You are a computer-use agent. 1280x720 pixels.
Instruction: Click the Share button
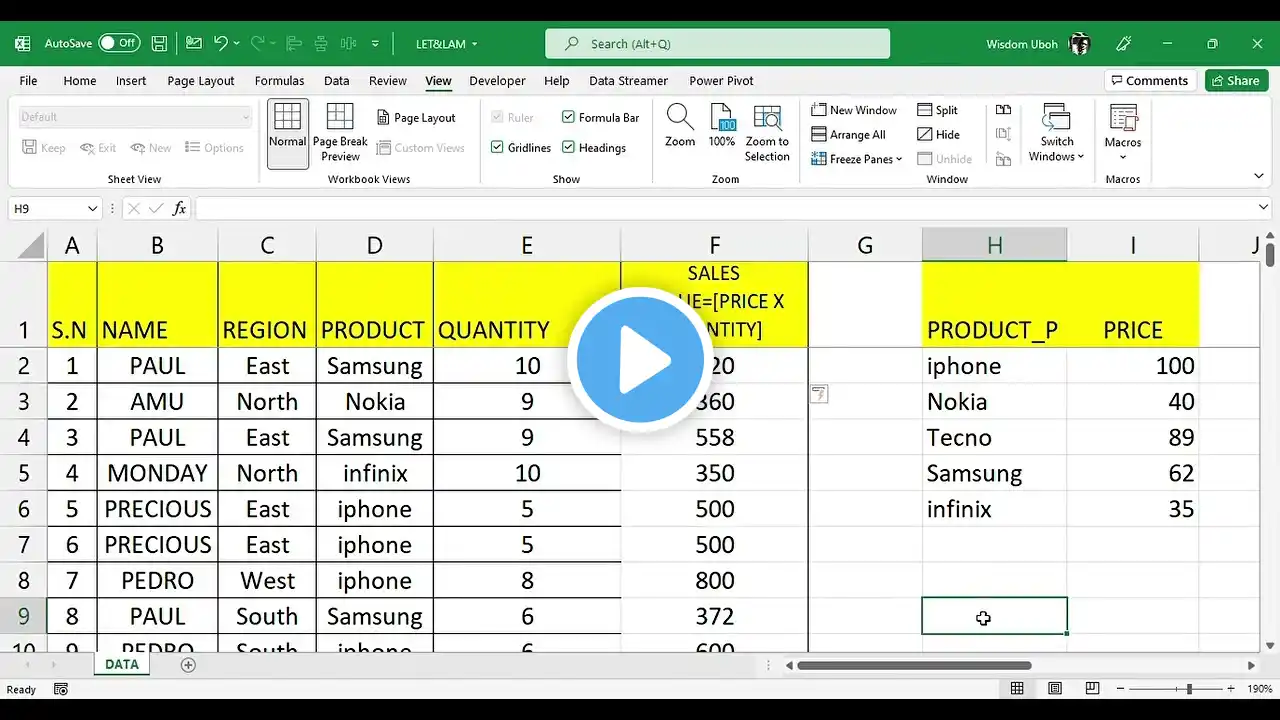[1236, 81]
